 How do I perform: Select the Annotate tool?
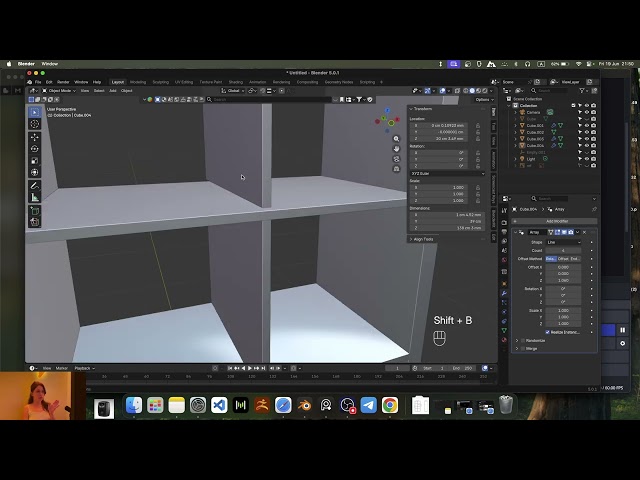click(x=35, y=186)
